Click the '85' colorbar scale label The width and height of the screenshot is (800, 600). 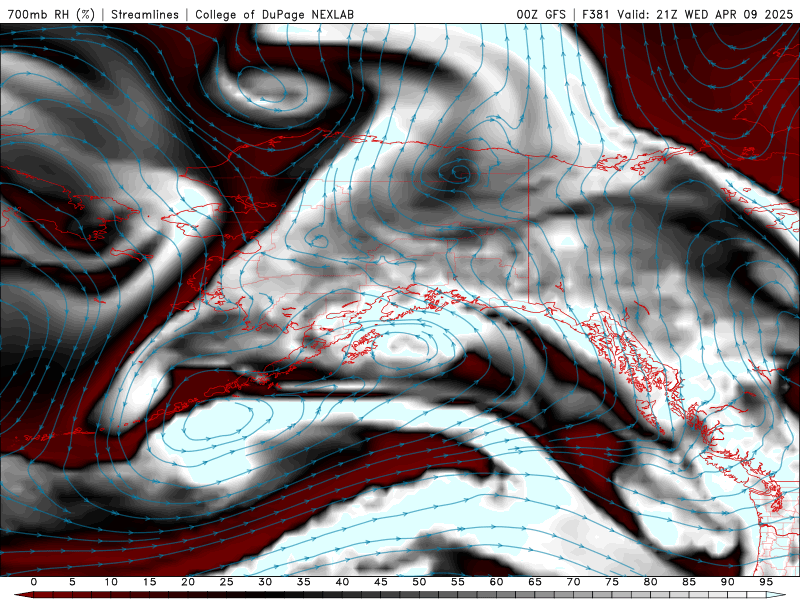click(x=689, y=582)
